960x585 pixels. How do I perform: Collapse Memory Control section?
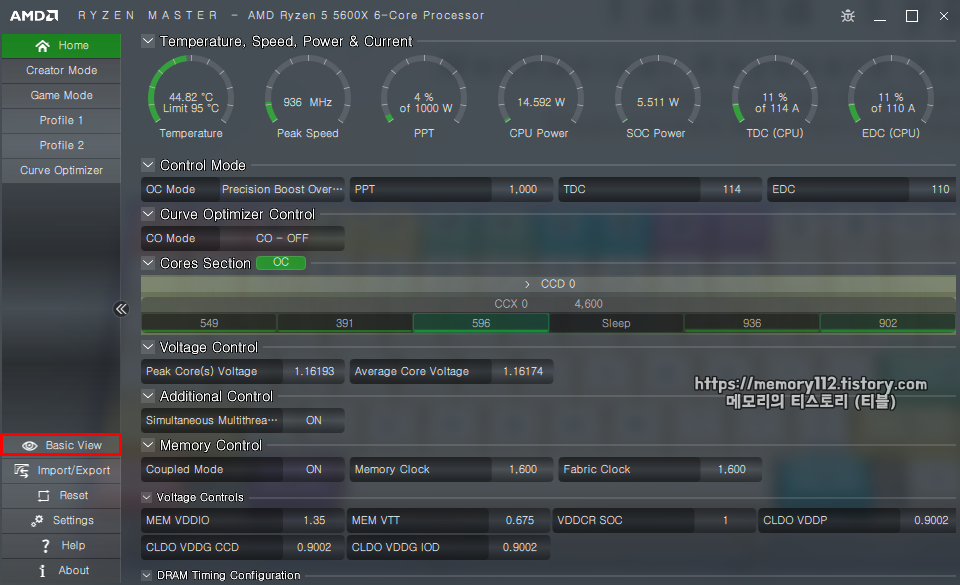click(x=148, y=444)
